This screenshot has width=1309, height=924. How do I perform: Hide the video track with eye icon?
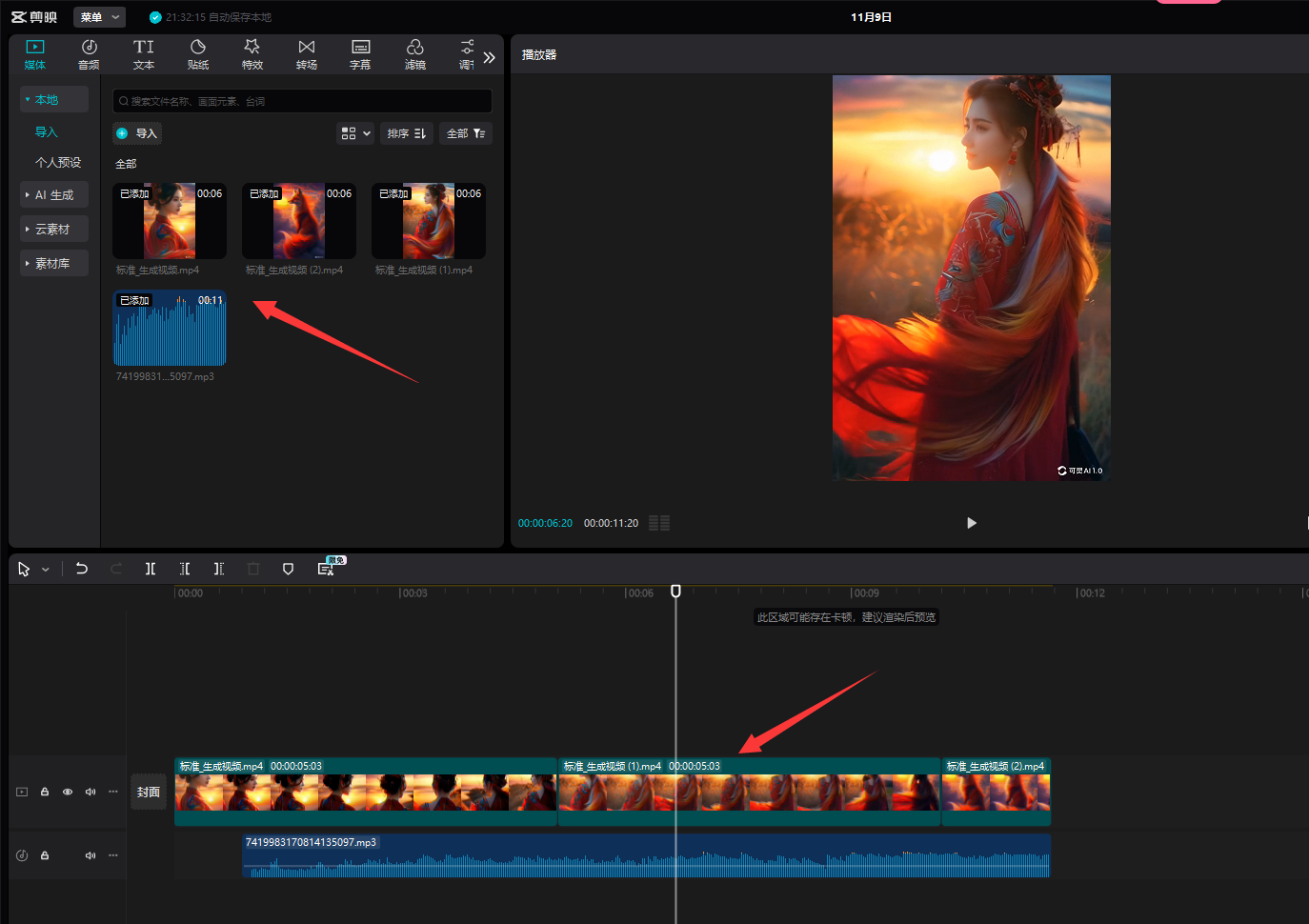[x=68, y=792]
